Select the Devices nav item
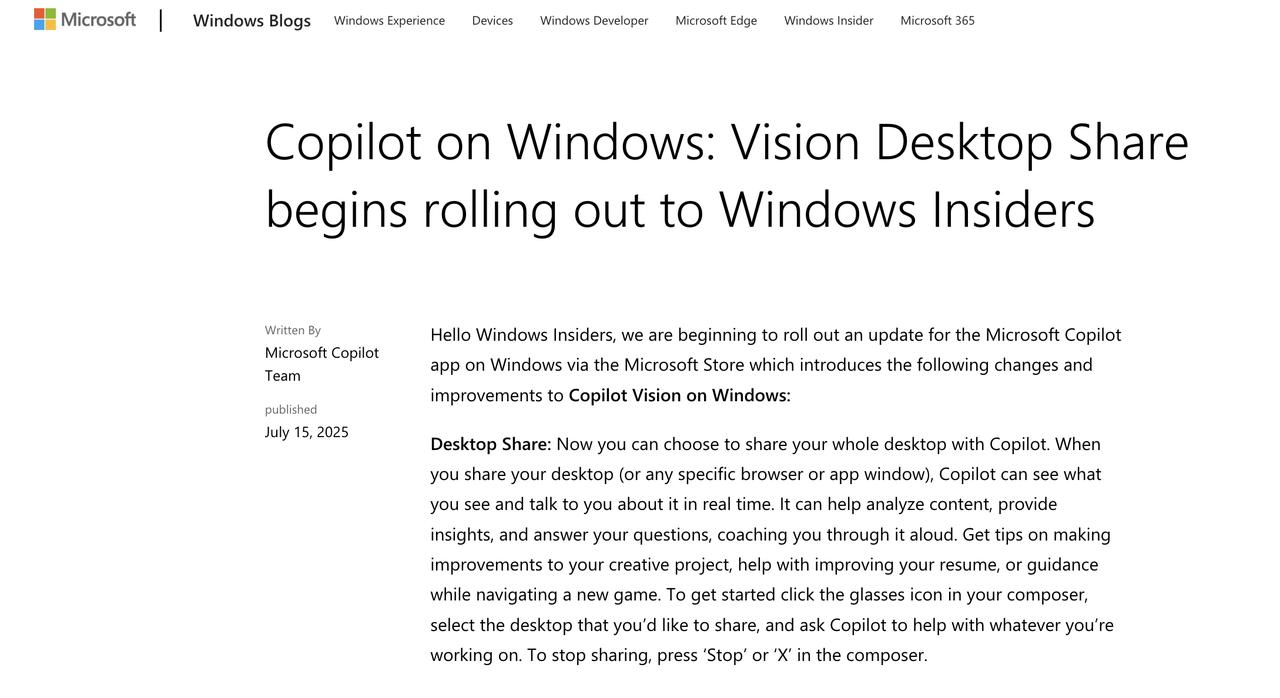Screen dimensions: 1280x698 tap(492, 20)
